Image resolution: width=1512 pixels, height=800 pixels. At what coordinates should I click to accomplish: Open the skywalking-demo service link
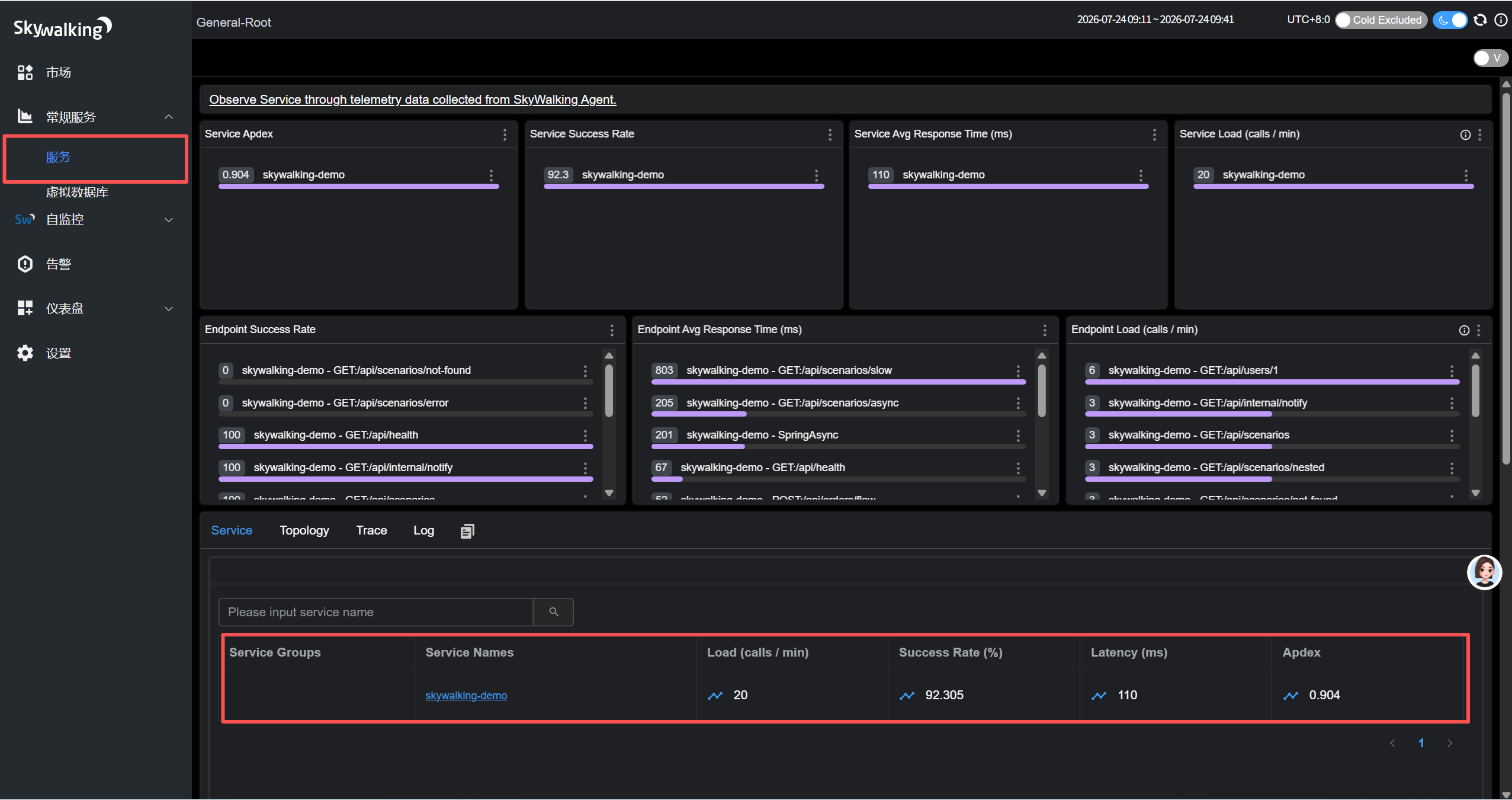click(466, 695)
